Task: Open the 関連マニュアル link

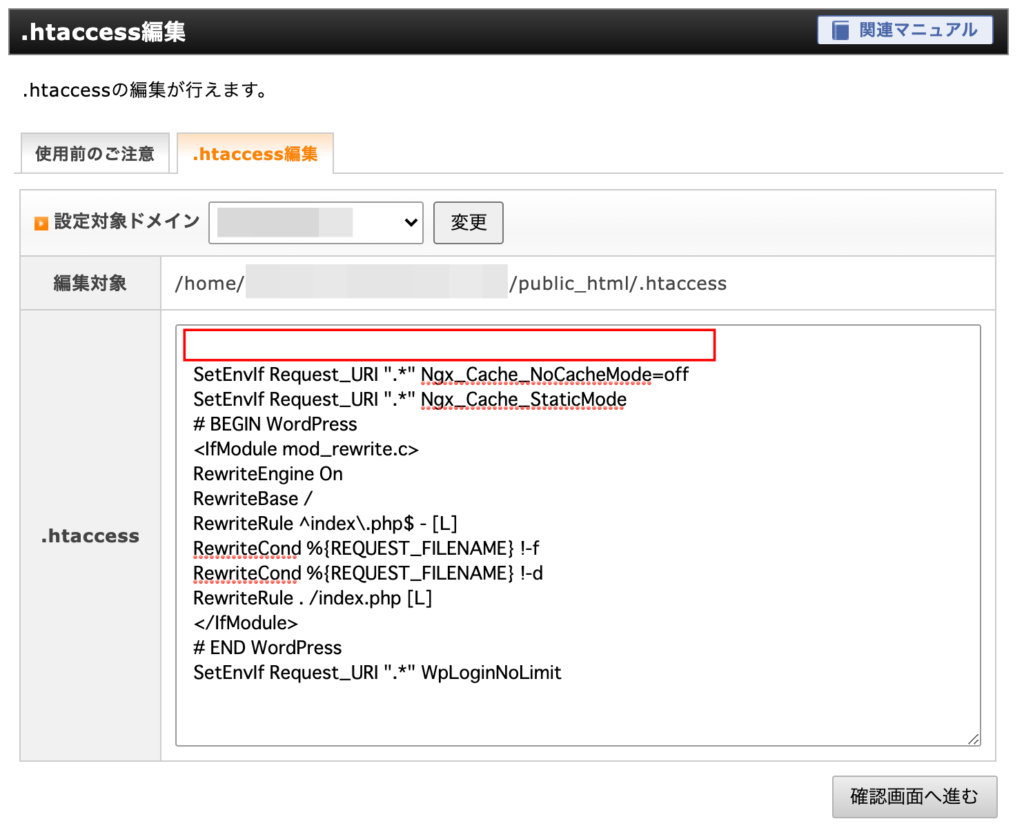Action: click(x=905, y=29)
